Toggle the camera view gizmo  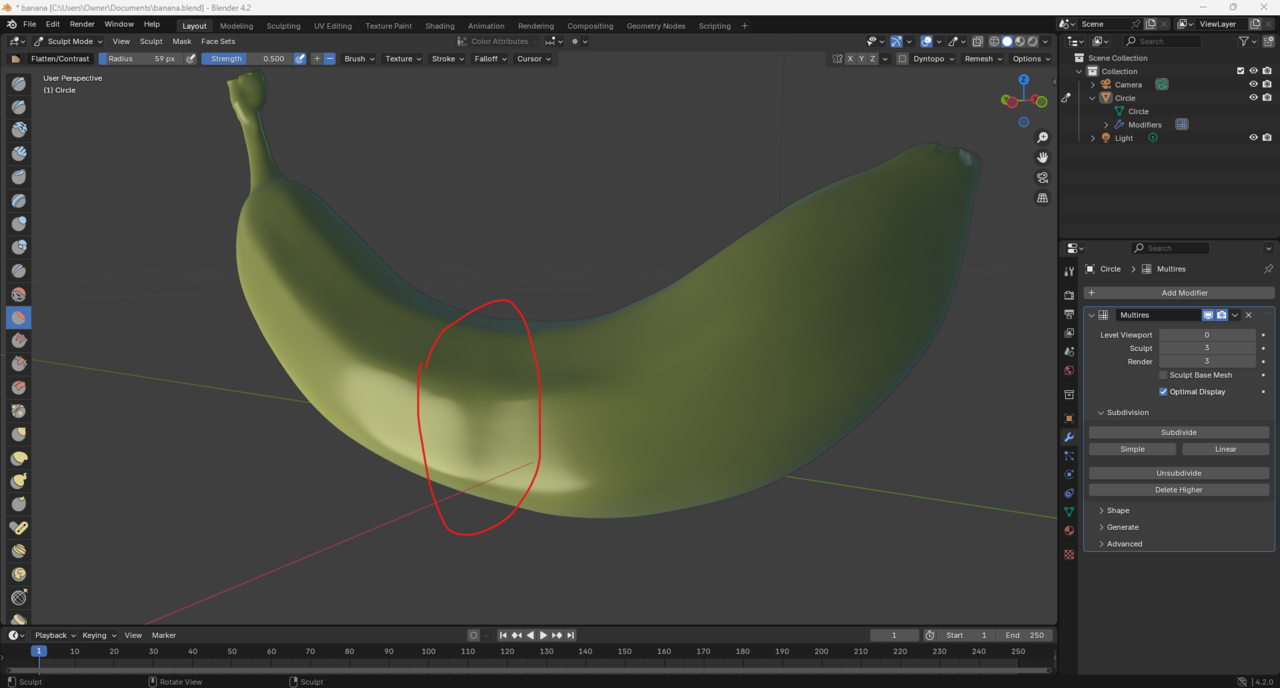[1042, 178]
